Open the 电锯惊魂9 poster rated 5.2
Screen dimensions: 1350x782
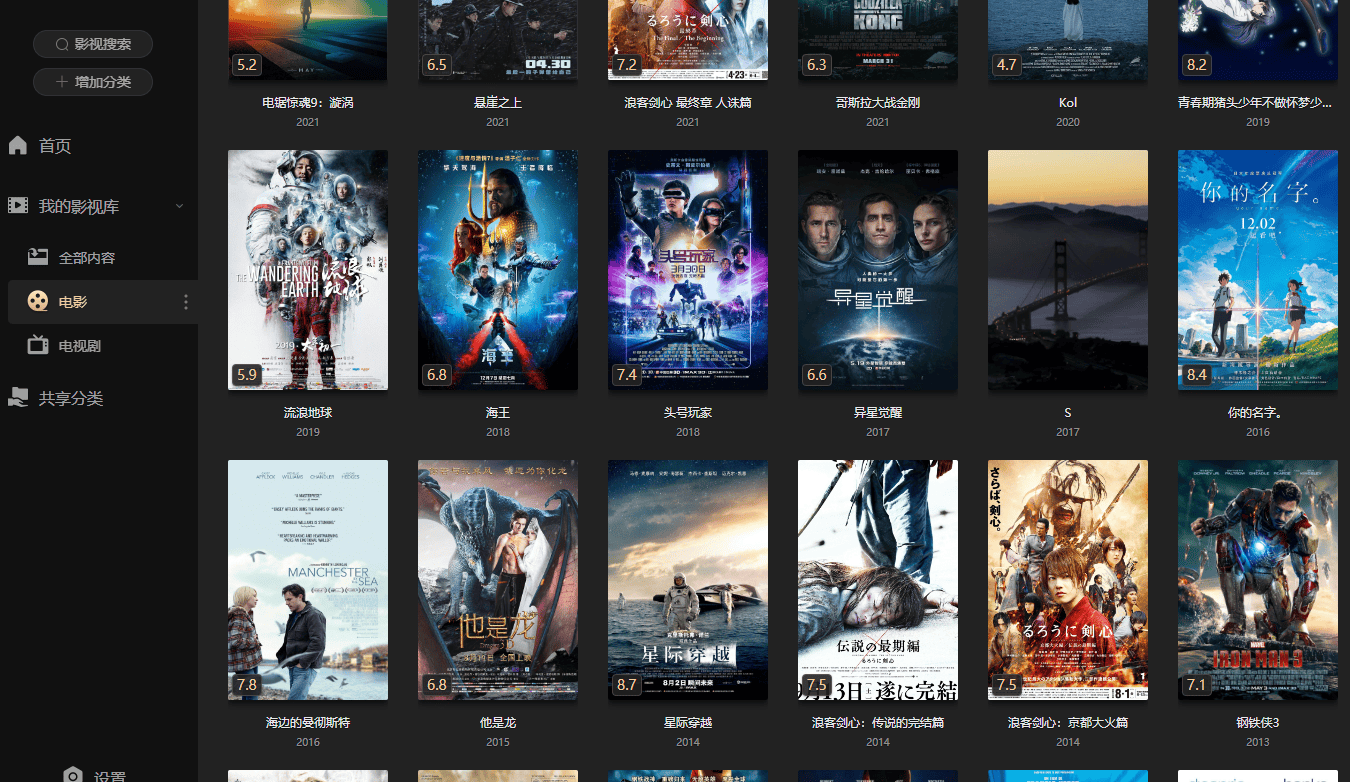tap(308, 40)
